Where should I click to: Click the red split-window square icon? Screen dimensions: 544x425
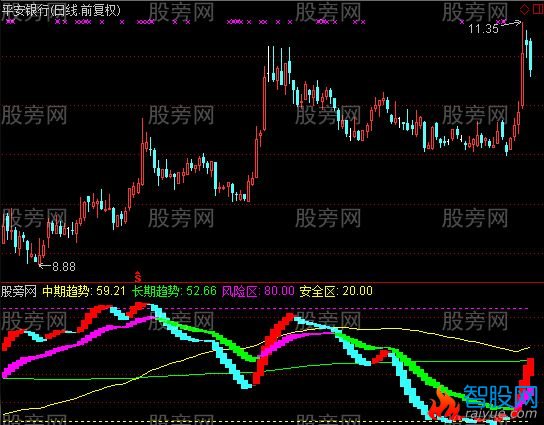tap(537, 9)
